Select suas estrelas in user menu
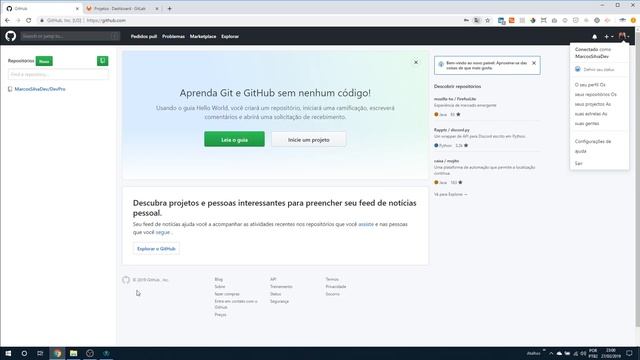 [x=588, y=114]
